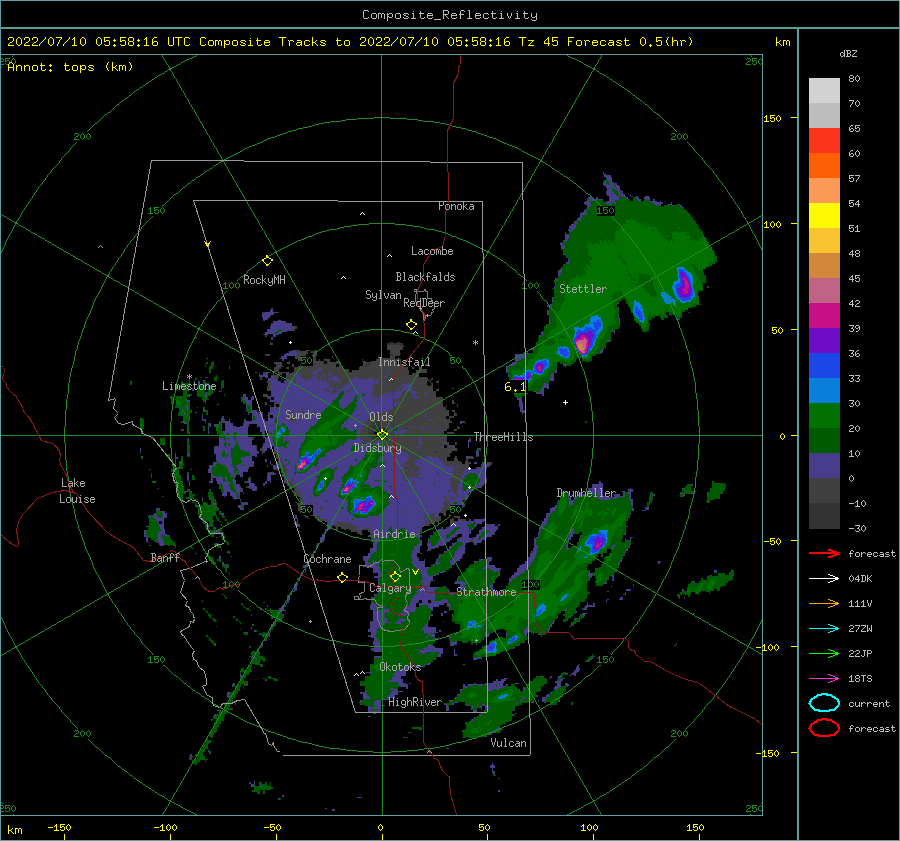Click the red forecast arrow in legend
This screenshot has height=841, width=900.
point(824,553)
